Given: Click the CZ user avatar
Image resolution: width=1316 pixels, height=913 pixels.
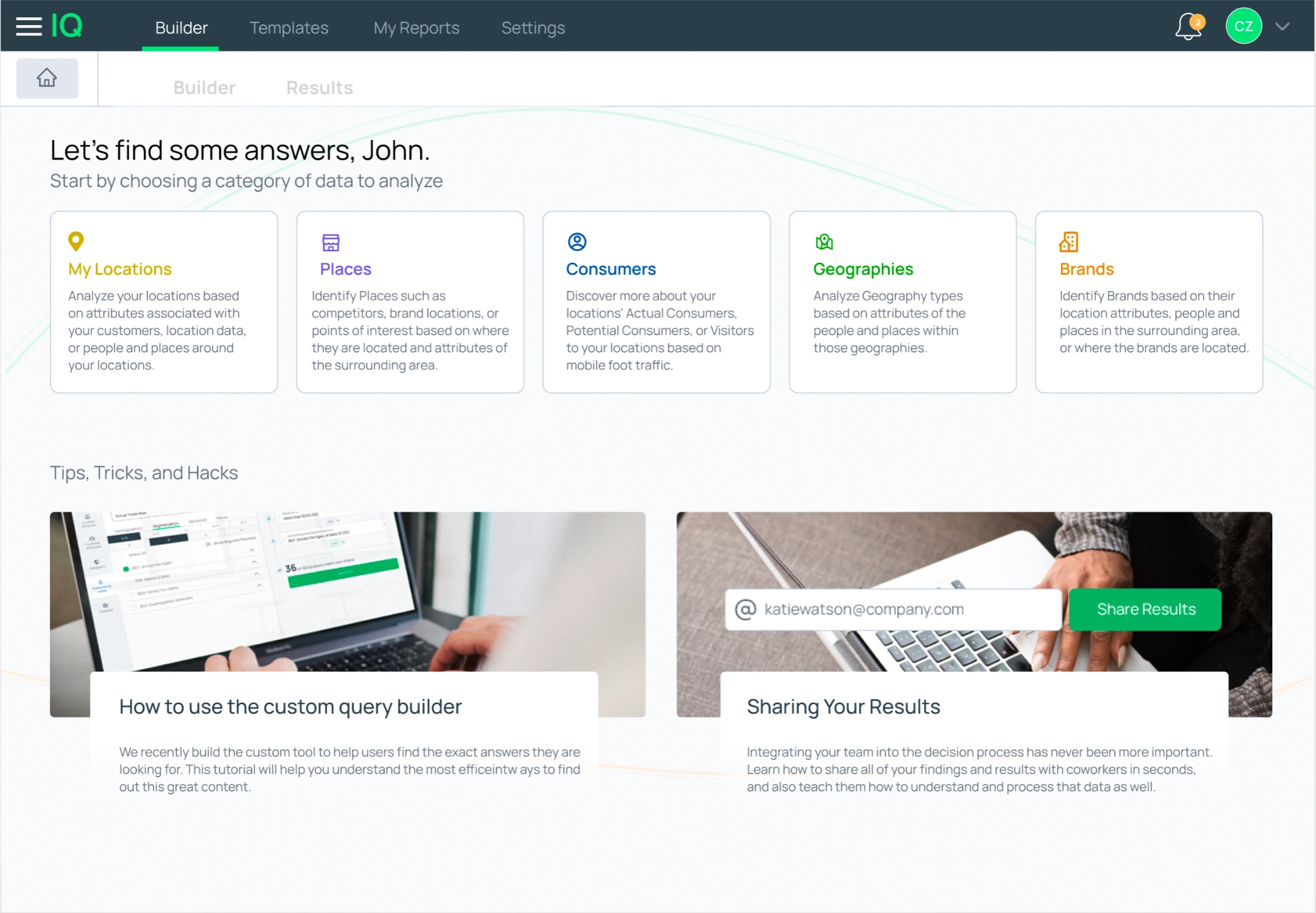Looking at the screenshot, I should point(1243,26).
